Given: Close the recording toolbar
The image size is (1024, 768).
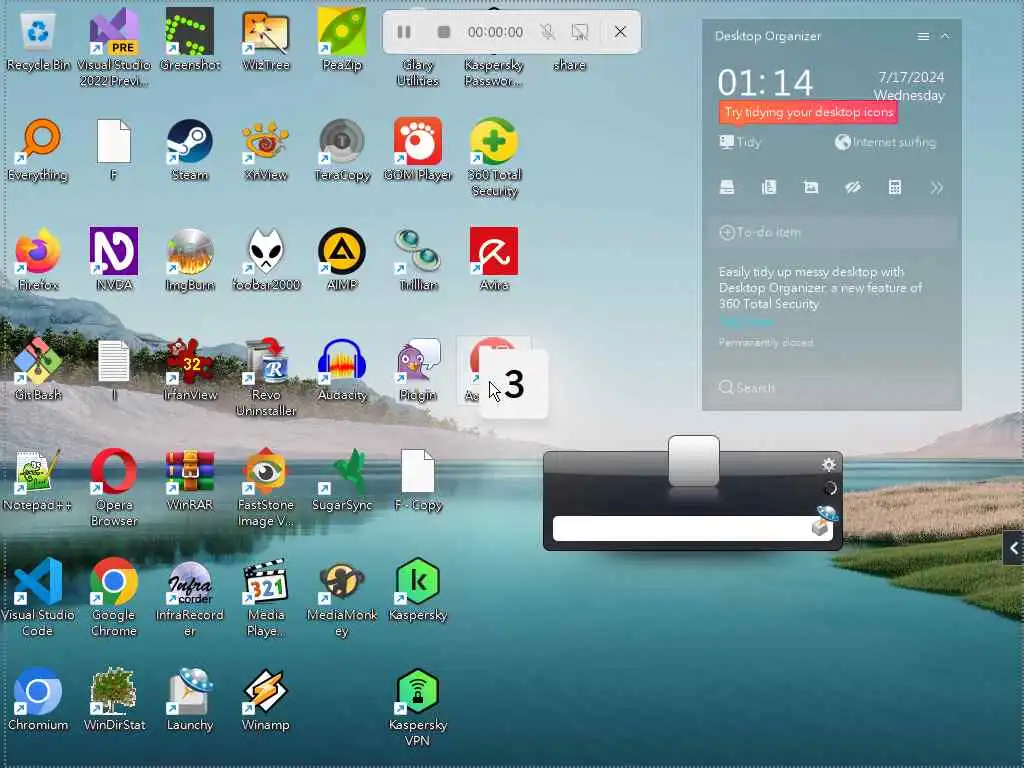Looking at the screenshot, I should pyautogui.click(x=620, y=31).
